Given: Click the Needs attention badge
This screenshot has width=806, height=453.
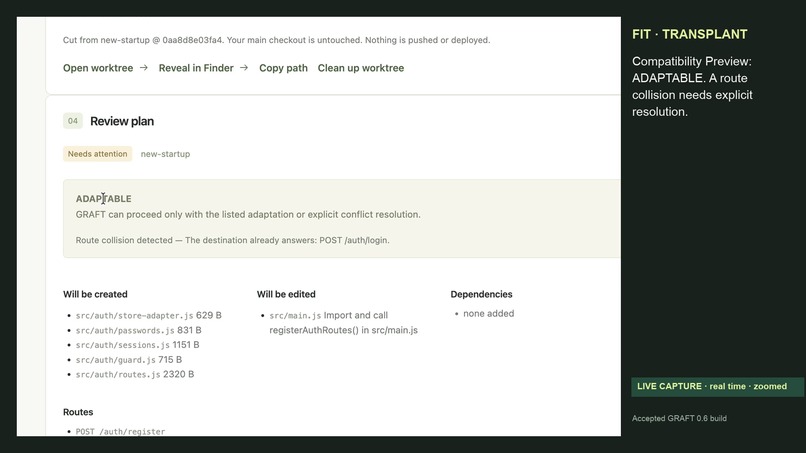Looking at the screenshot, I should click(x=98, y=154).
